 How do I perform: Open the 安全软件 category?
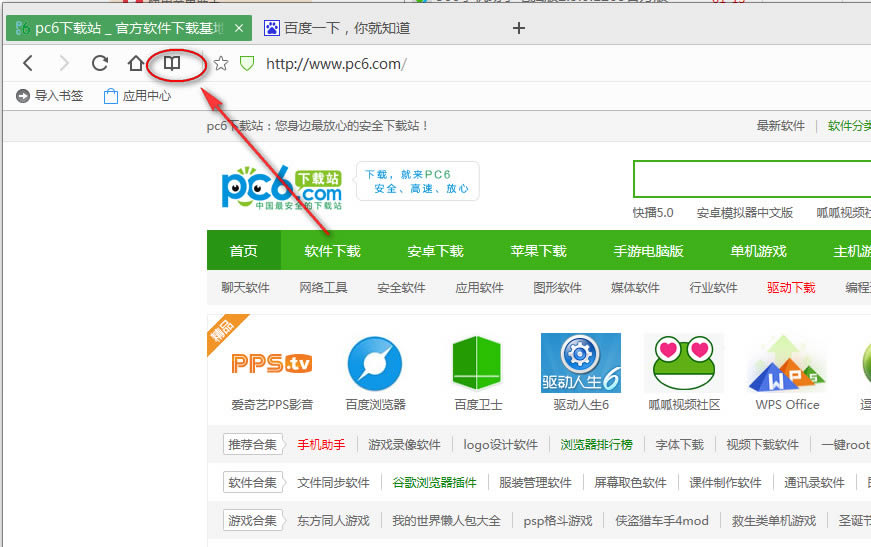(x=401, y=288)
